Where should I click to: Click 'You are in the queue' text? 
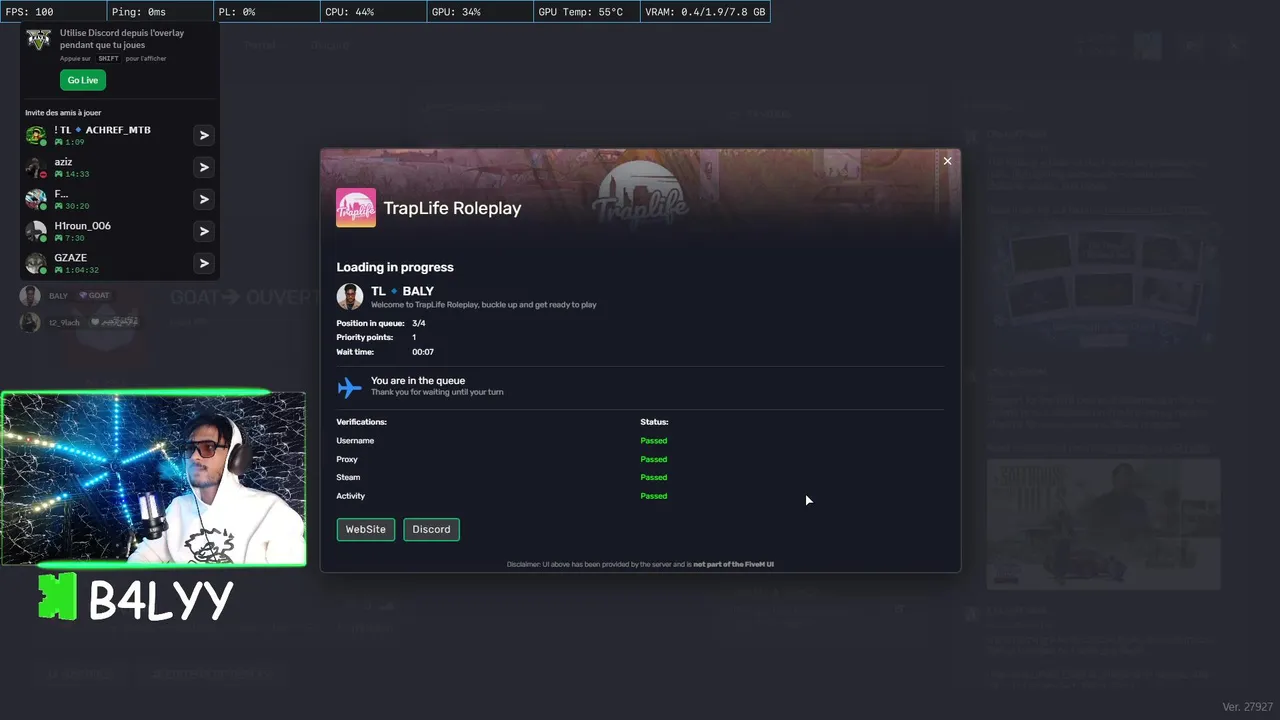(418, 380)
